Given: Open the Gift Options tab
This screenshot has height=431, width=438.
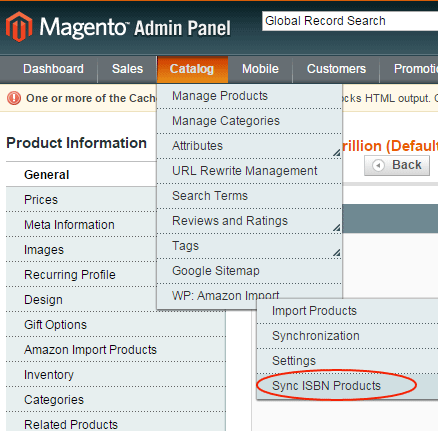Looking at the screenshot, I should pyautogui.click(x=116, y=325).
